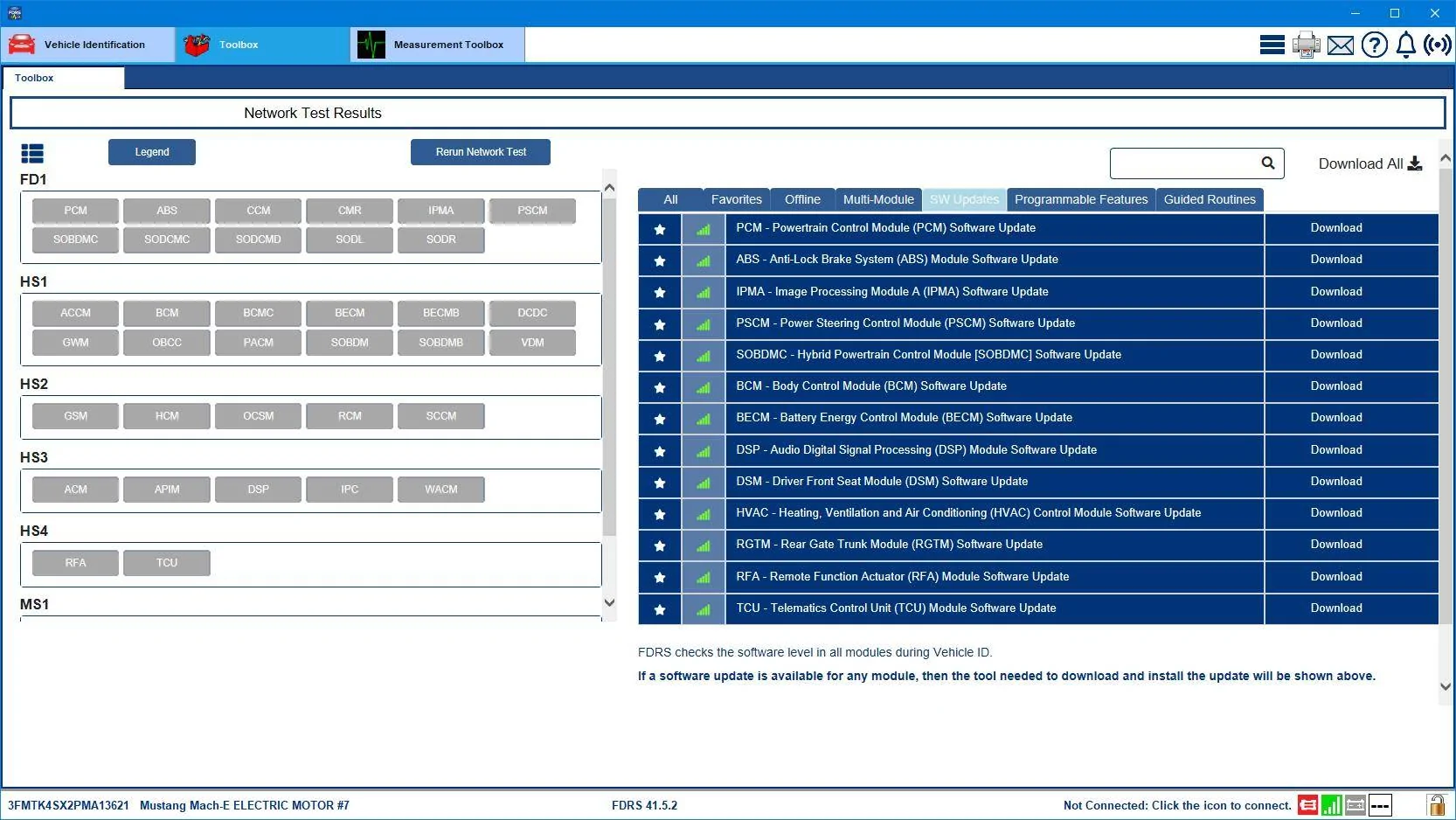
Task: Click the network panel scrollbar down arrow
Action: [x=609, y=602]
